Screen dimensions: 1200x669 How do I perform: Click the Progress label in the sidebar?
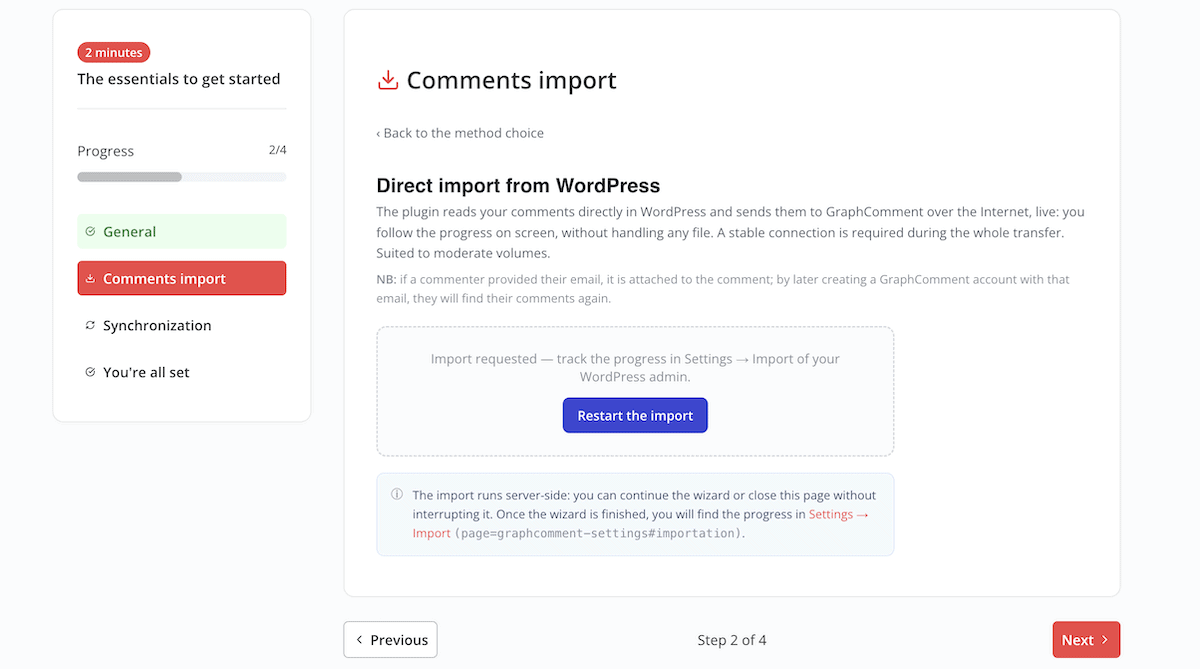[105, 151]
